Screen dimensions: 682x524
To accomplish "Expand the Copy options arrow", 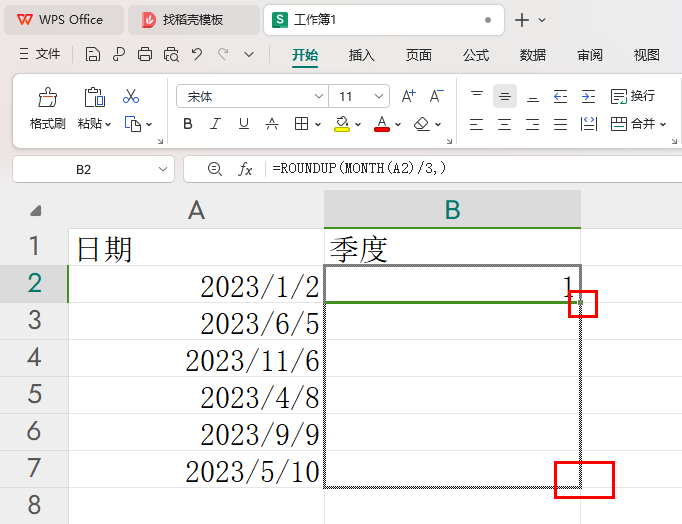I will [x=149, y=124].
